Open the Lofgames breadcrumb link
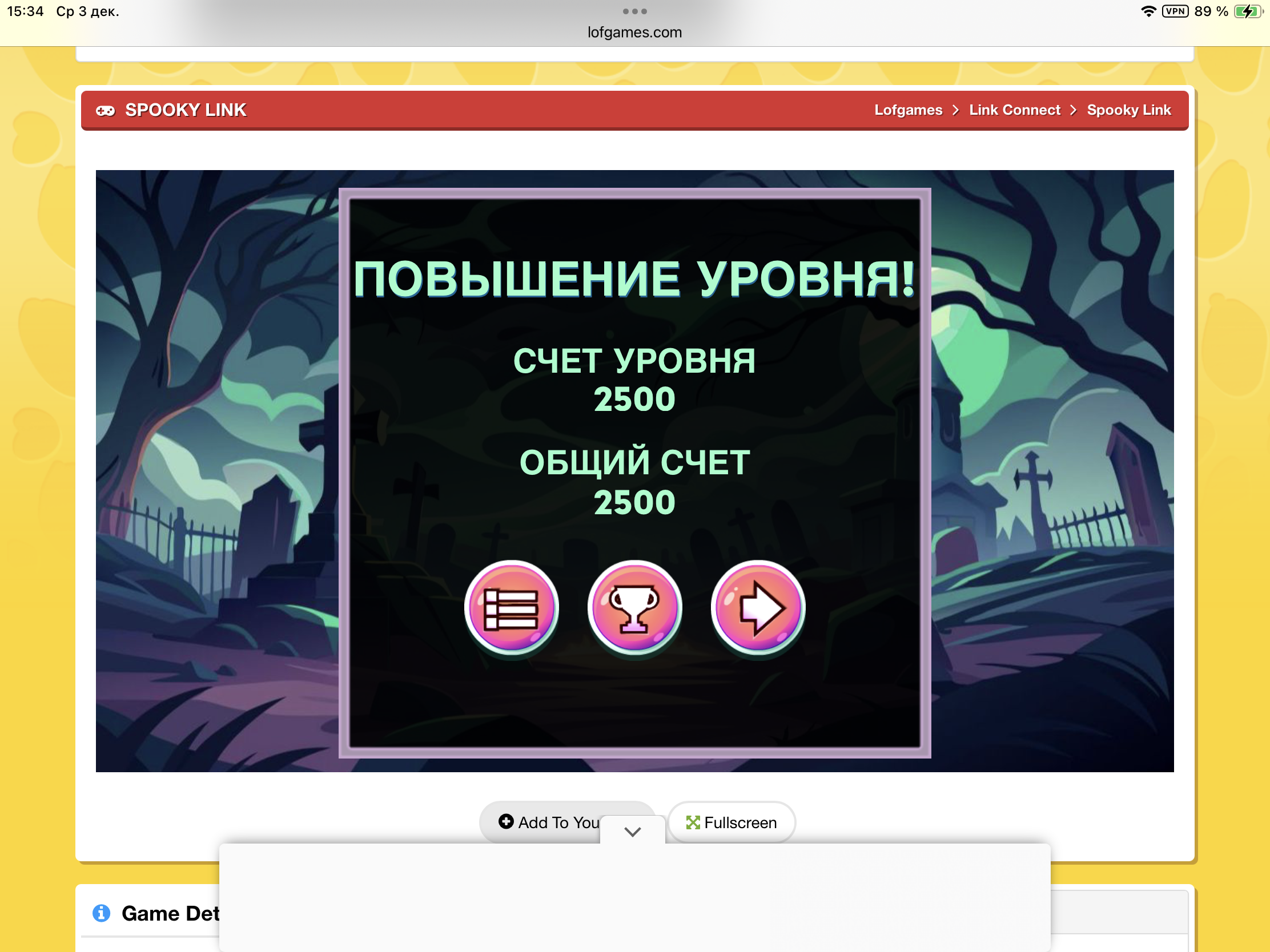Image resolution: width=1270 pixels, height=952 pixels. click(x=908, y=110)
